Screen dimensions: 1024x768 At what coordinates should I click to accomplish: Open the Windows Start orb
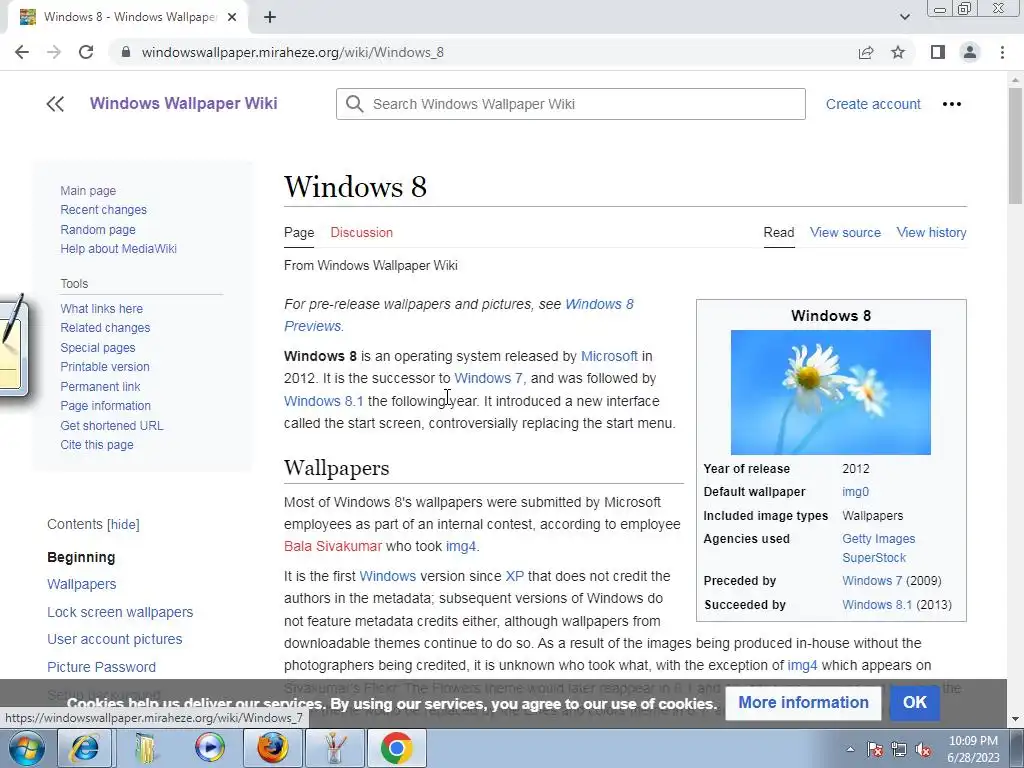26,748
